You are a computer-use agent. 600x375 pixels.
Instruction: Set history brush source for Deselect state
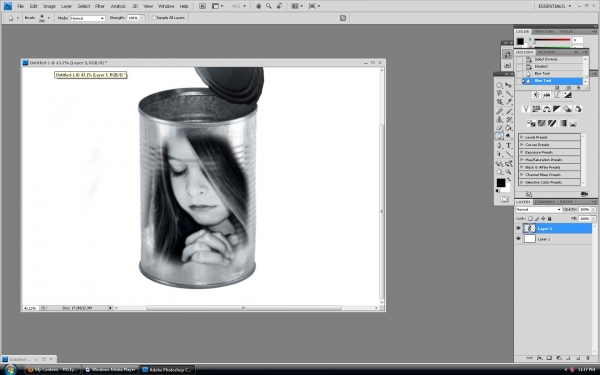(x=519, y=66)
